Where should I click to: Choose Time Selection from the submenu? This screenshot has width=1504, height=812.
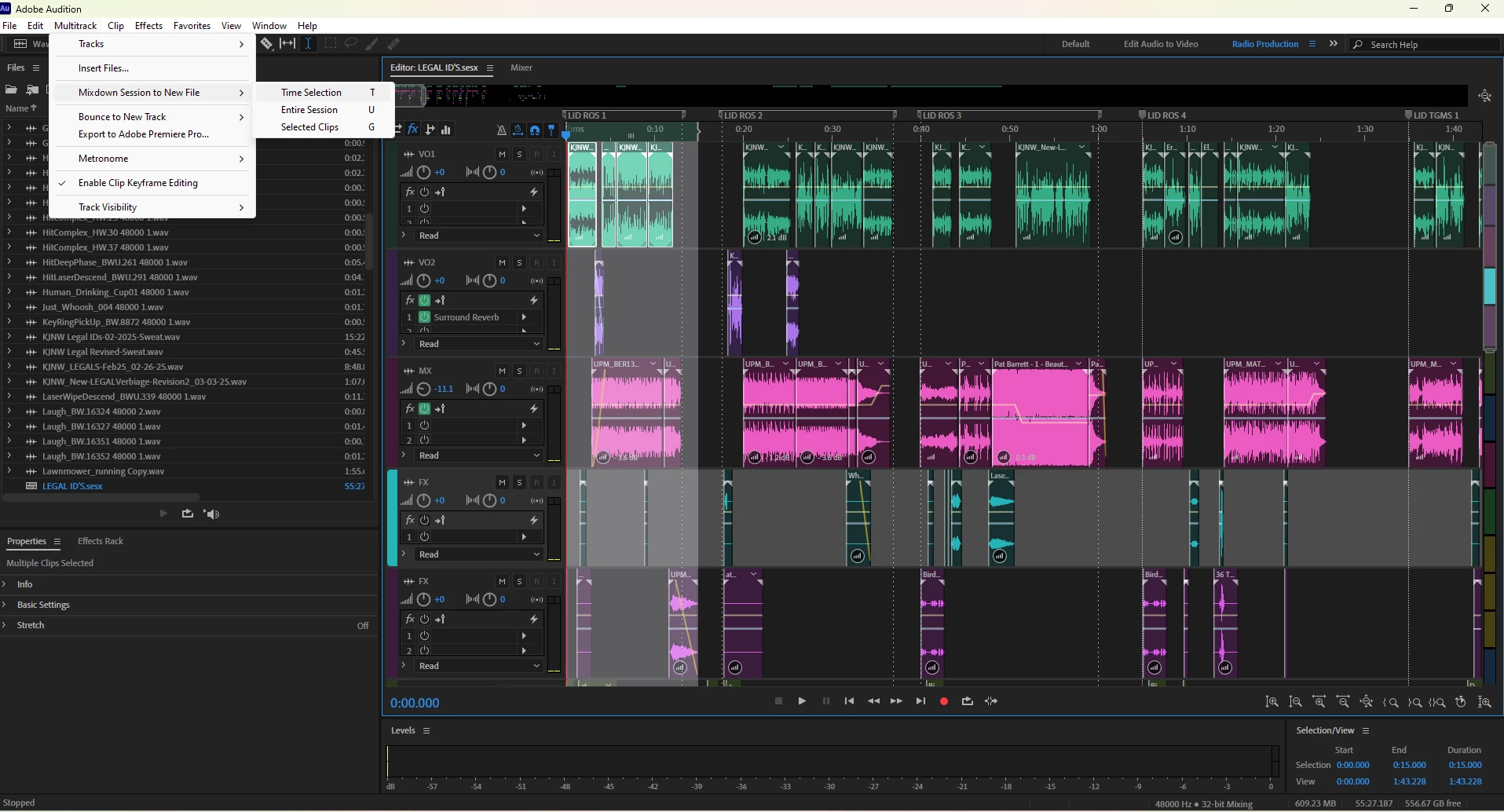(324, 93)
